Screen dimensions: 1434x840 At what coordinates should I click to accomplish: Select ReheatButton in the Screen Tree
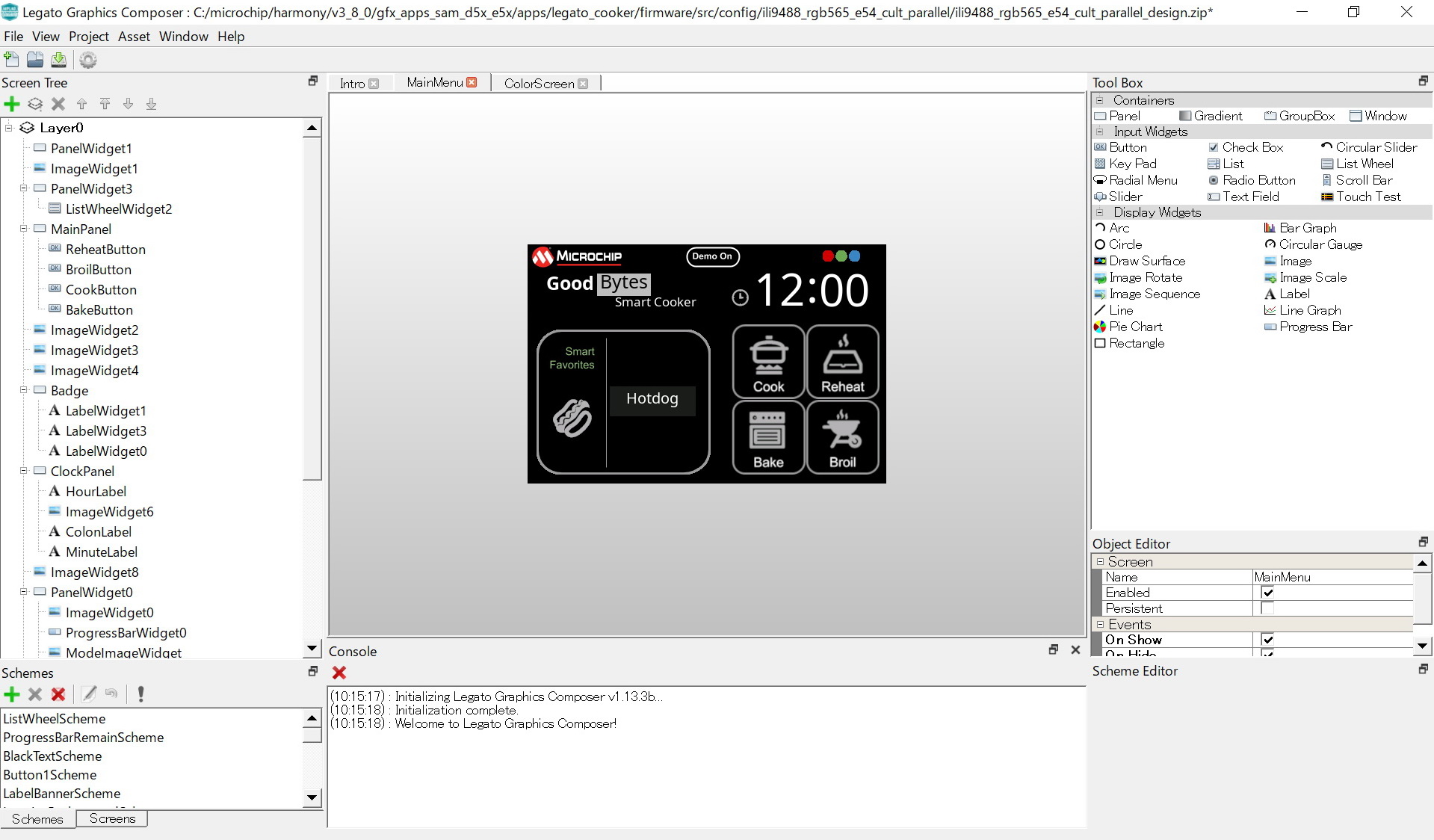[105, 250]
